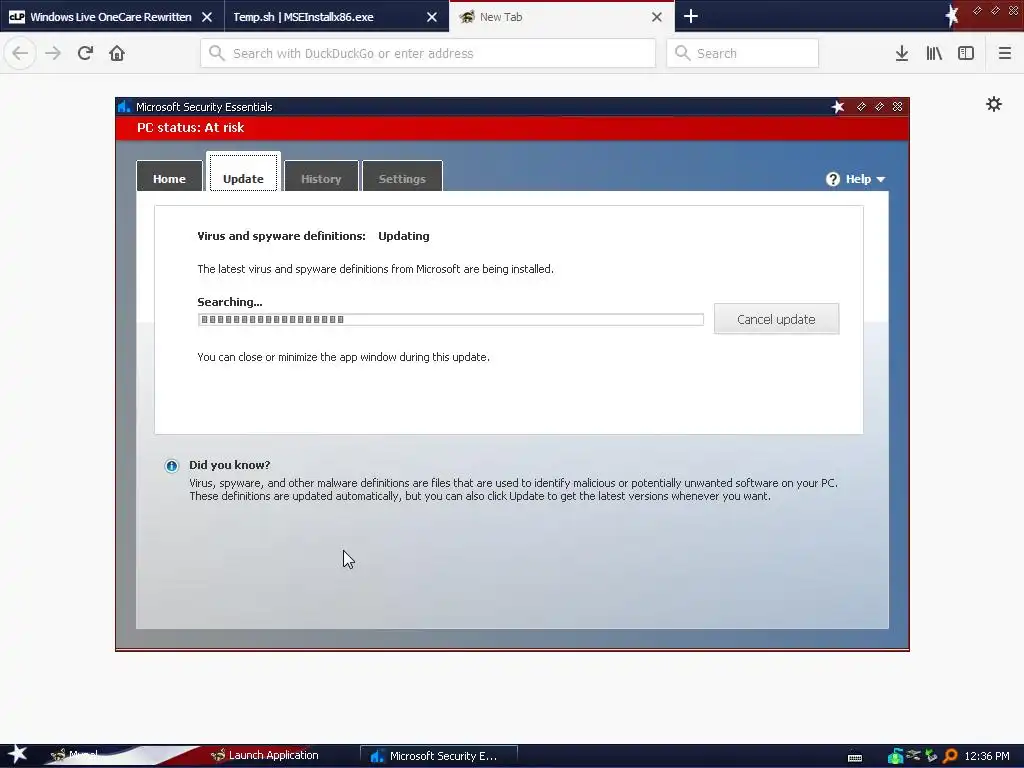Image resolution: width=1024 pixels, height=768 pixels.
Task: Select the Update tab
Action: 243,173
